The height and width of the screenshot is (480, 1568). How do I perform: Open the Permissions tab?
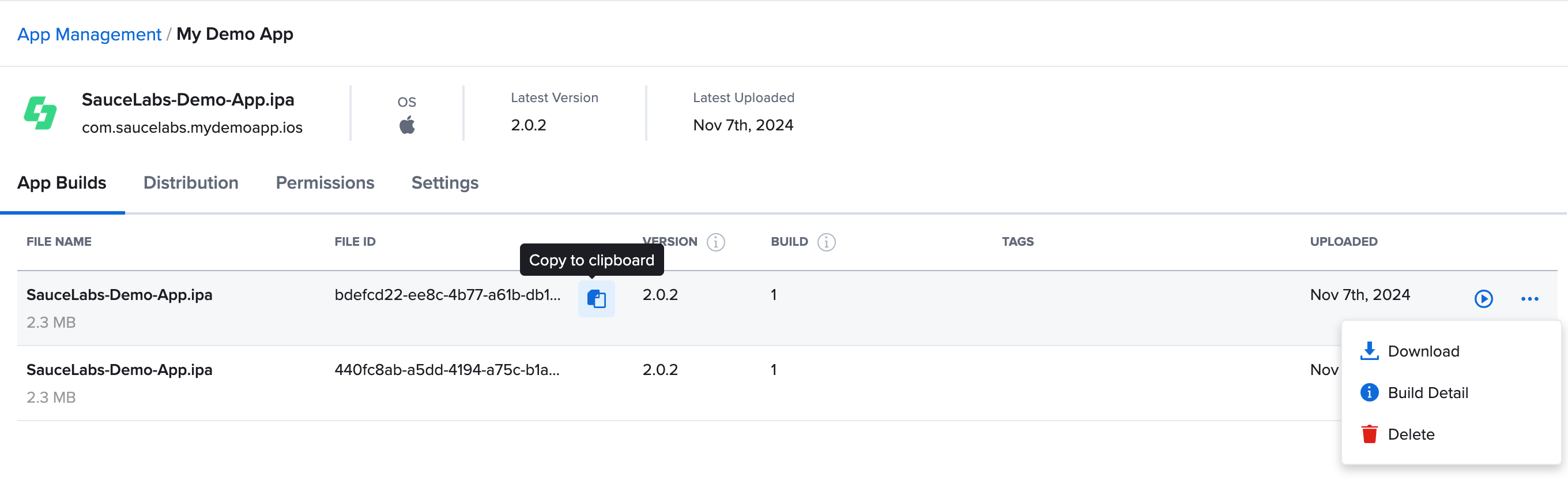pyautogui.click(x=325, y=183)
